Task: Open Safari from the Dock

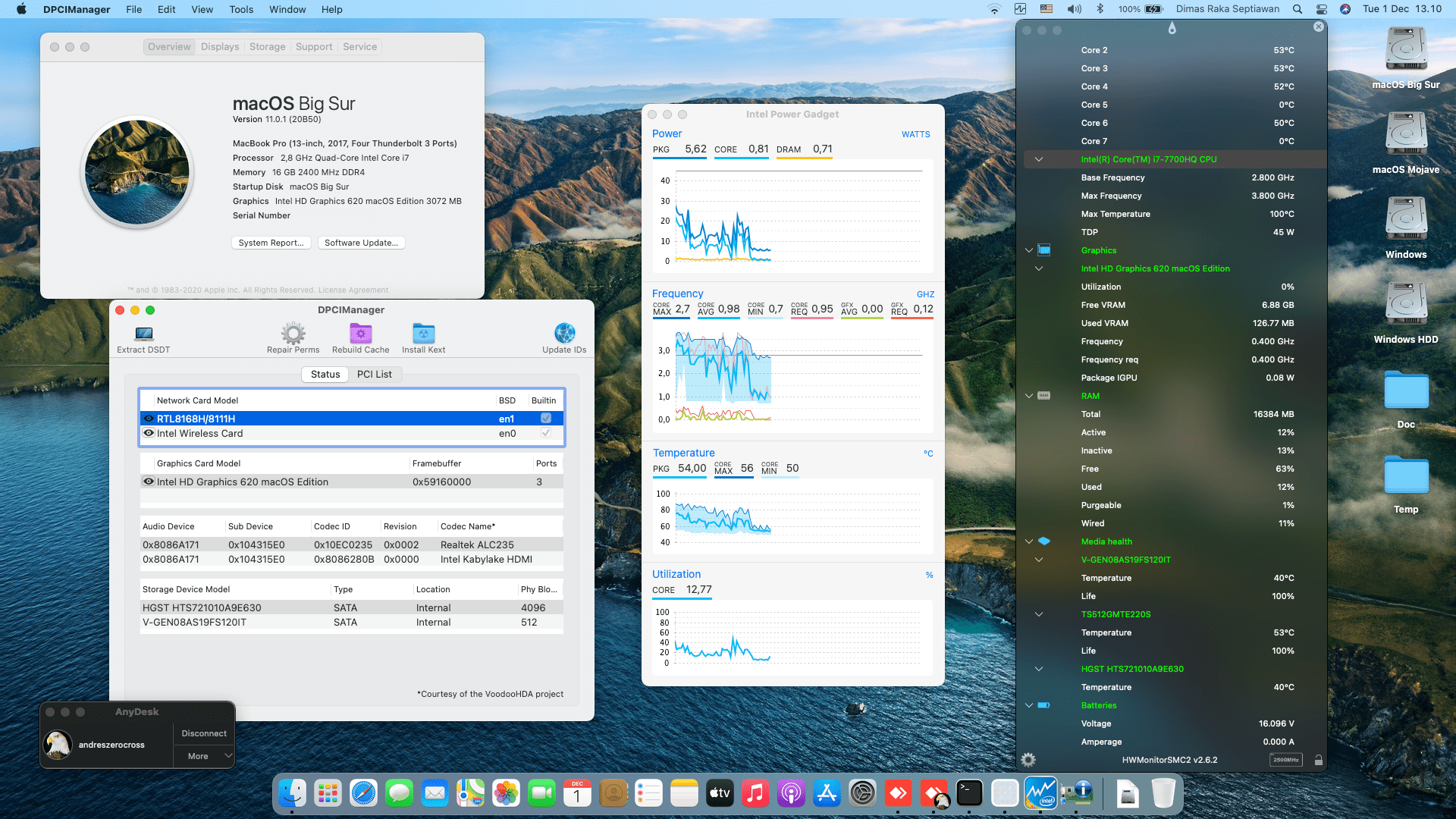Action: (x=363, y=793)
